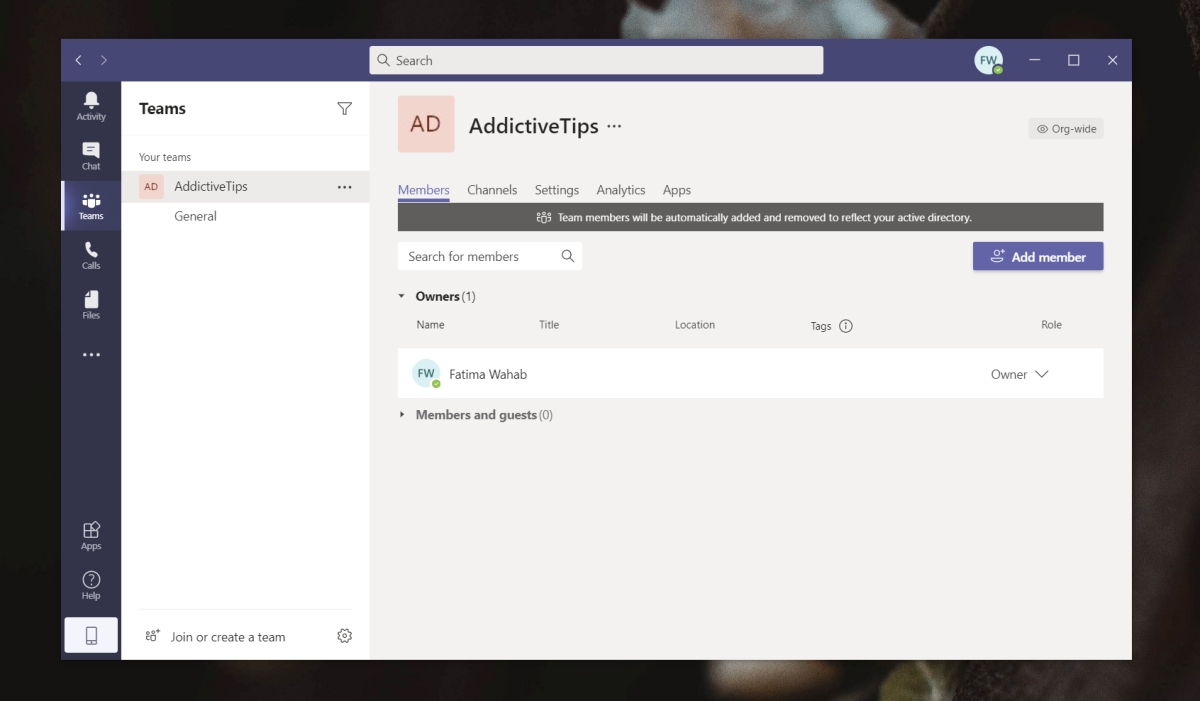Open Files in the sidebar
This screenshot has height=701, width=1200.
tap(91, 305)
